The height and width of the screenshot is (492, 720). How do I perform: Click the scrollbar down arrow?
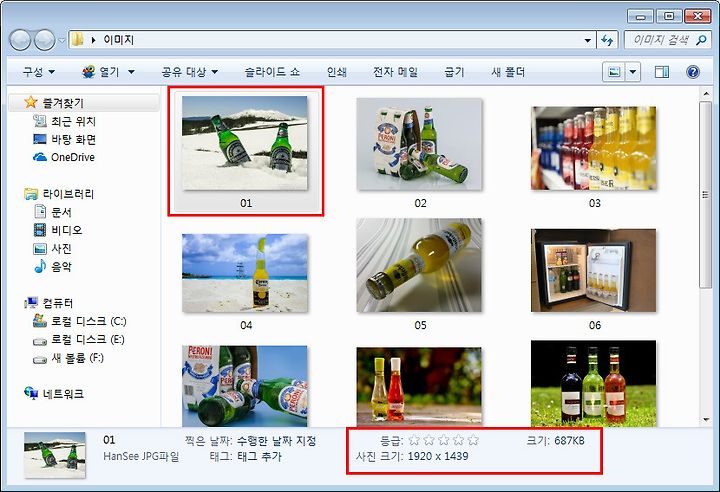pos(706,419)
